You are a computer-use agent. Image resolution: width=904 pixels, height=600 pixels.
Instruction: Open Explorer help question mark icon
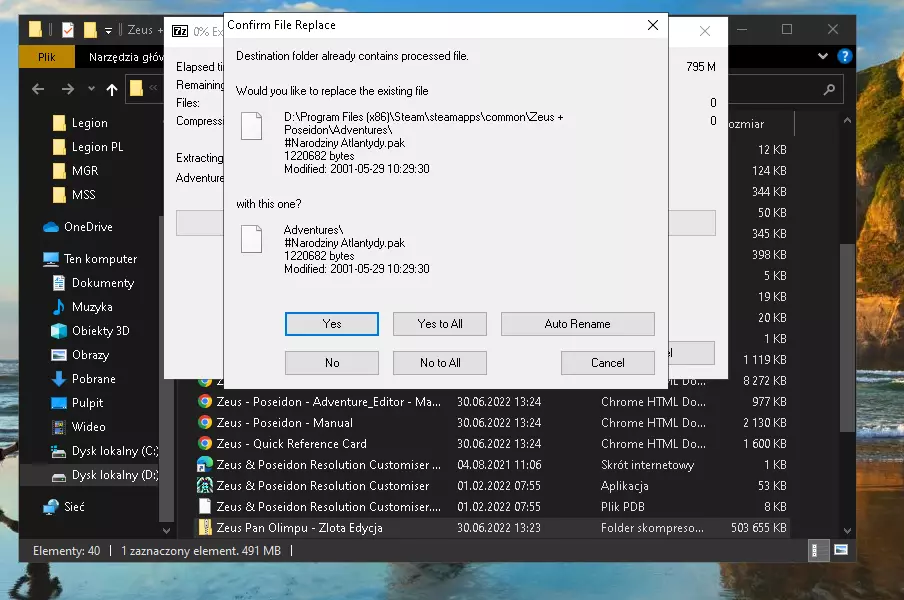point(845,56)
